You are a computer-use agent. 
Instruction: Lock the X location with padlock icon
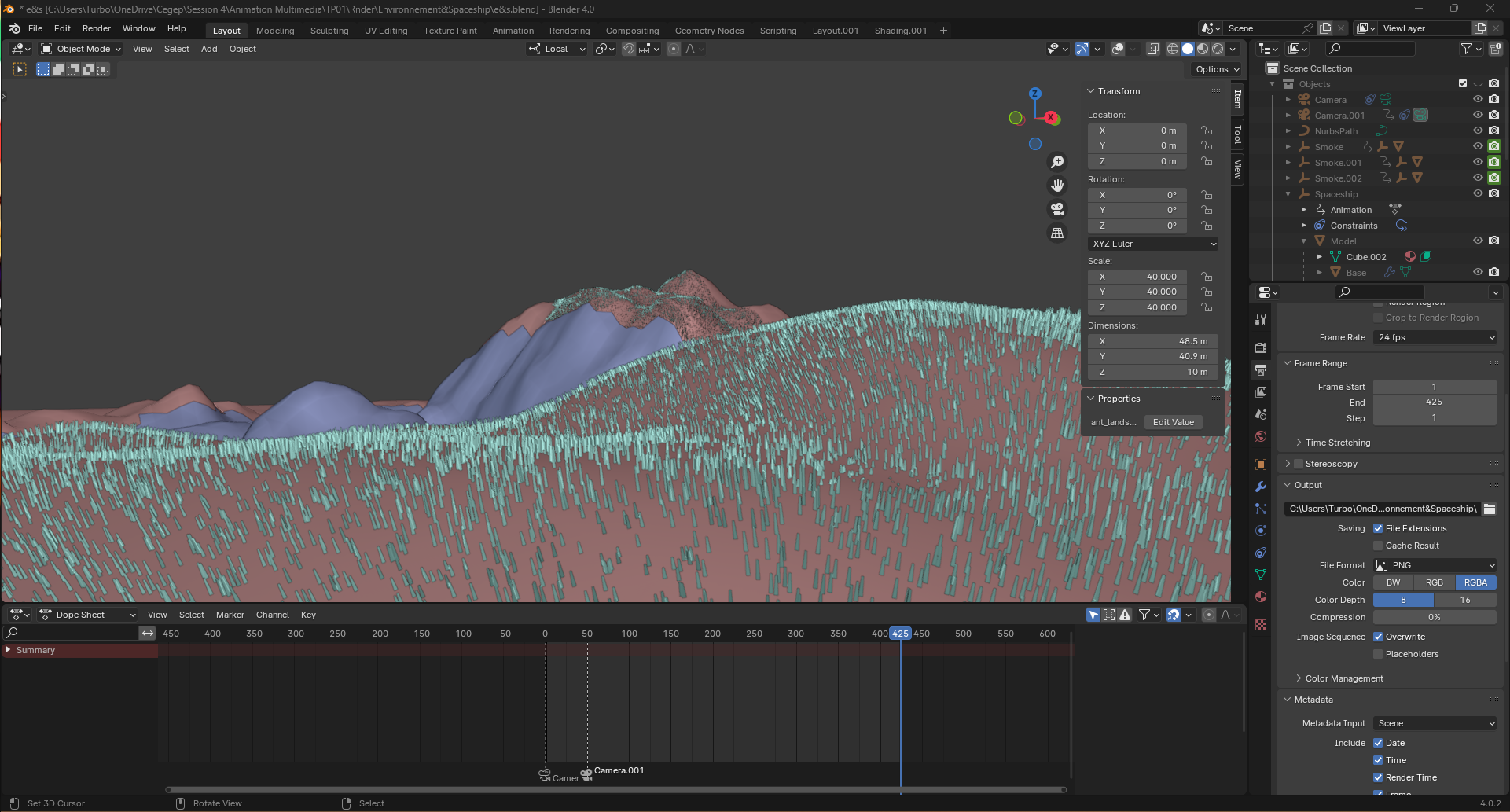click(x=1207, y=130)
